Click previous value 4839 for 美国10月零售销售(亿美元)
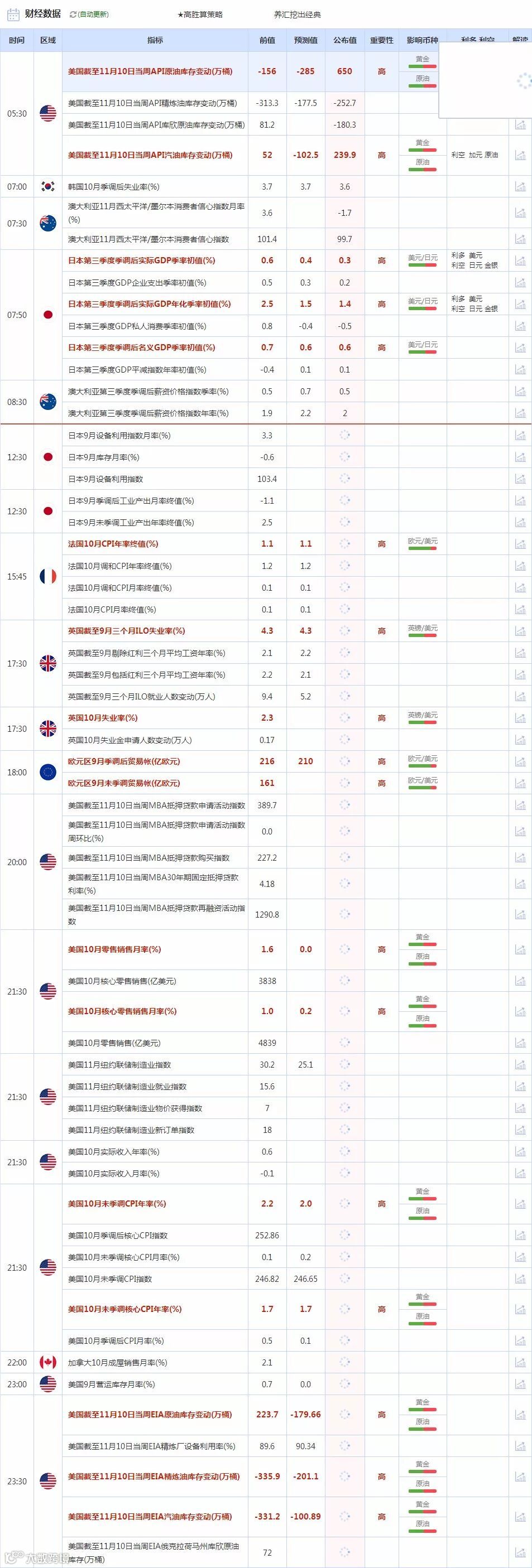 pos(267,1043)
